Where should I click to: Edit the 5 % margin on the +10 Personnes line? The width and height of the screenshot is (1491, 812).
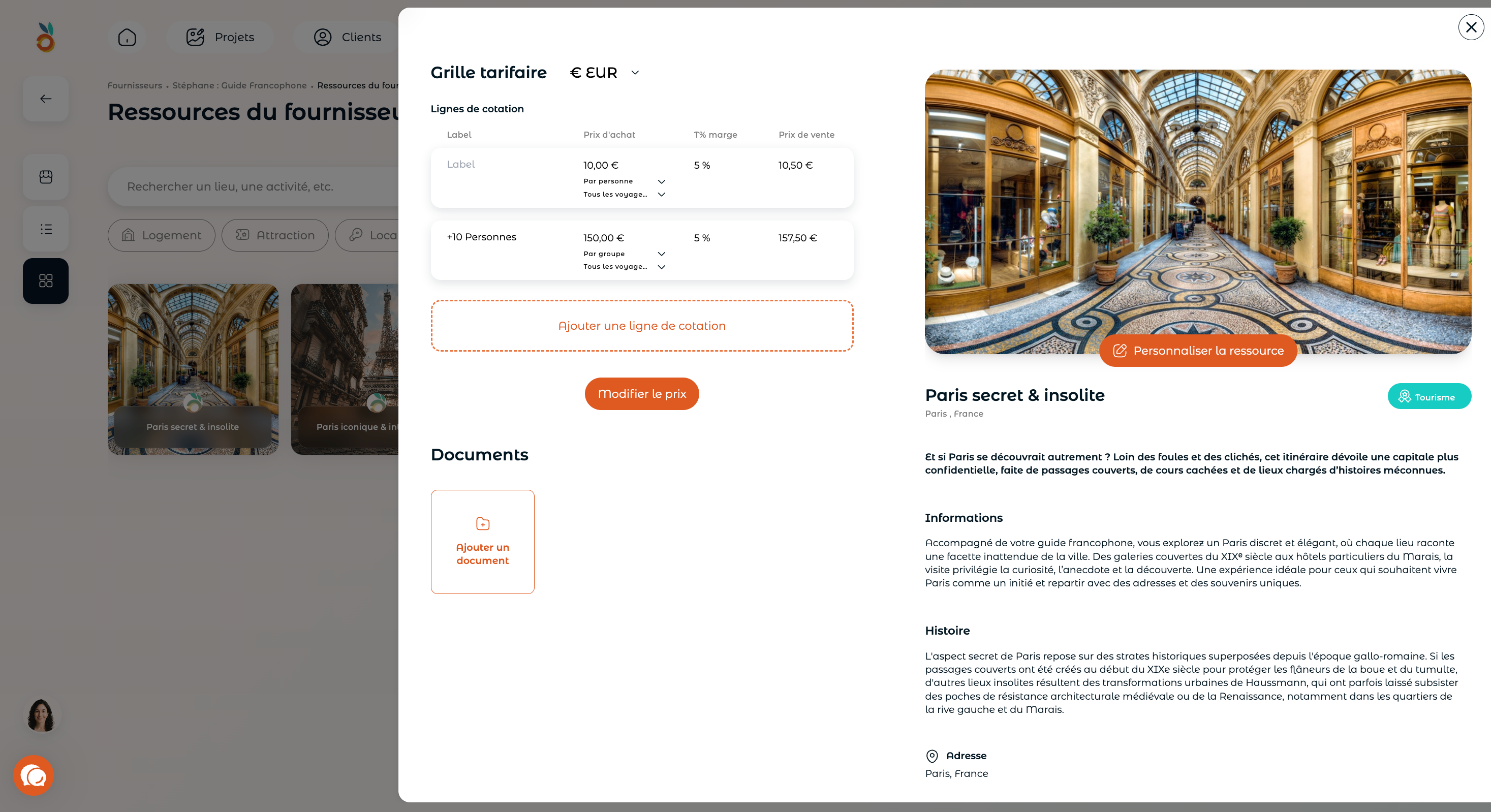tap(702, 238)
